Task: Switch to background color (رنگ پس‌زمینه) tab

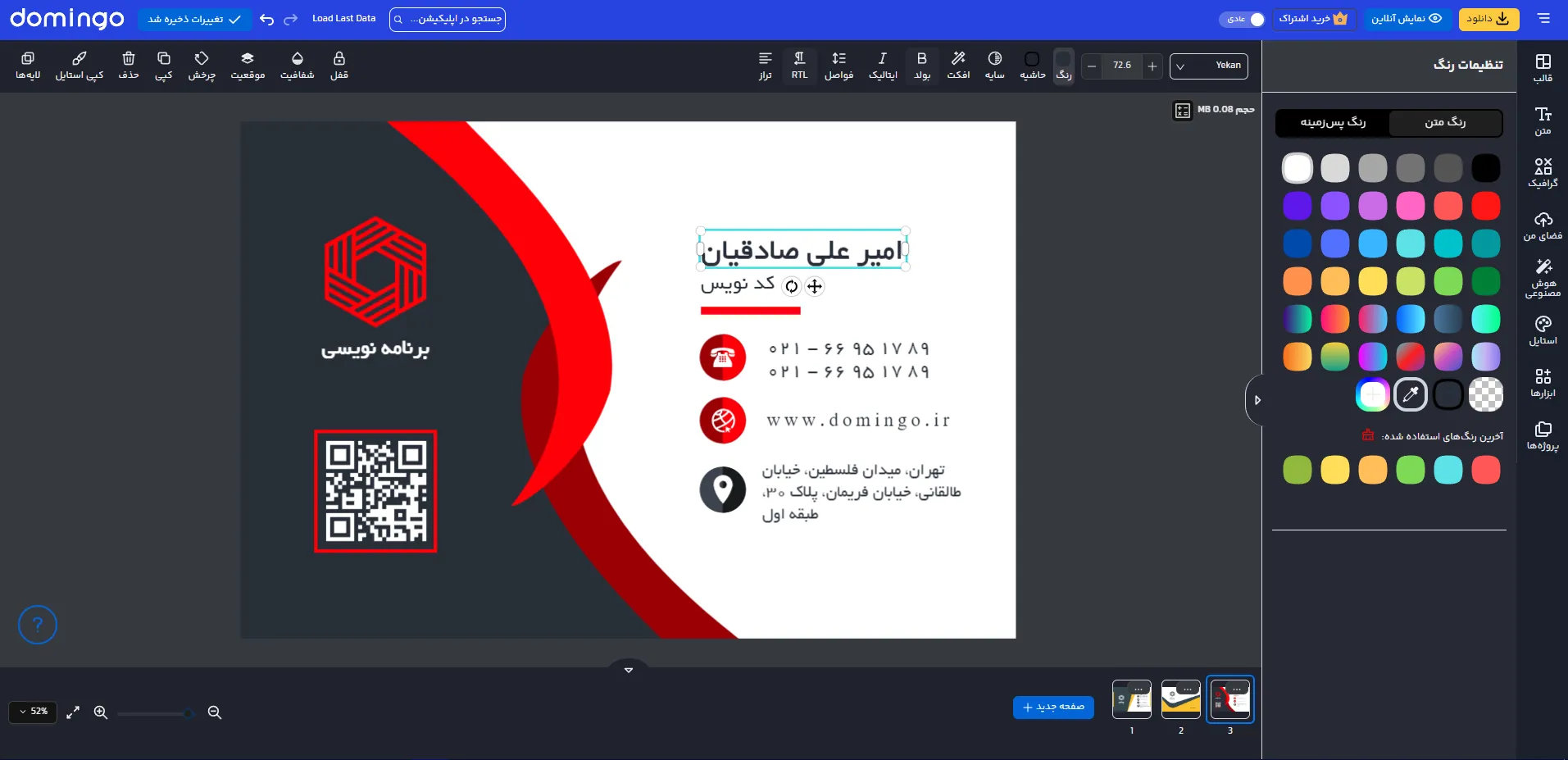Action: [x=1333, y=122]
